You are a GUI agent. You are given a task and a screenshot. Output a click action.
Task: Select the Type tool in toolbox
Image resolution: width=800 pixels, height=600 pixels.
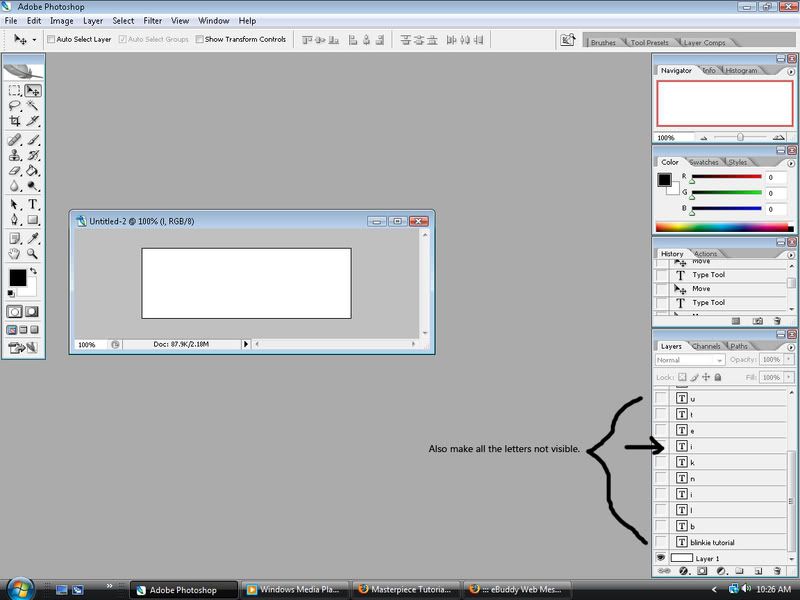point(33,204)
